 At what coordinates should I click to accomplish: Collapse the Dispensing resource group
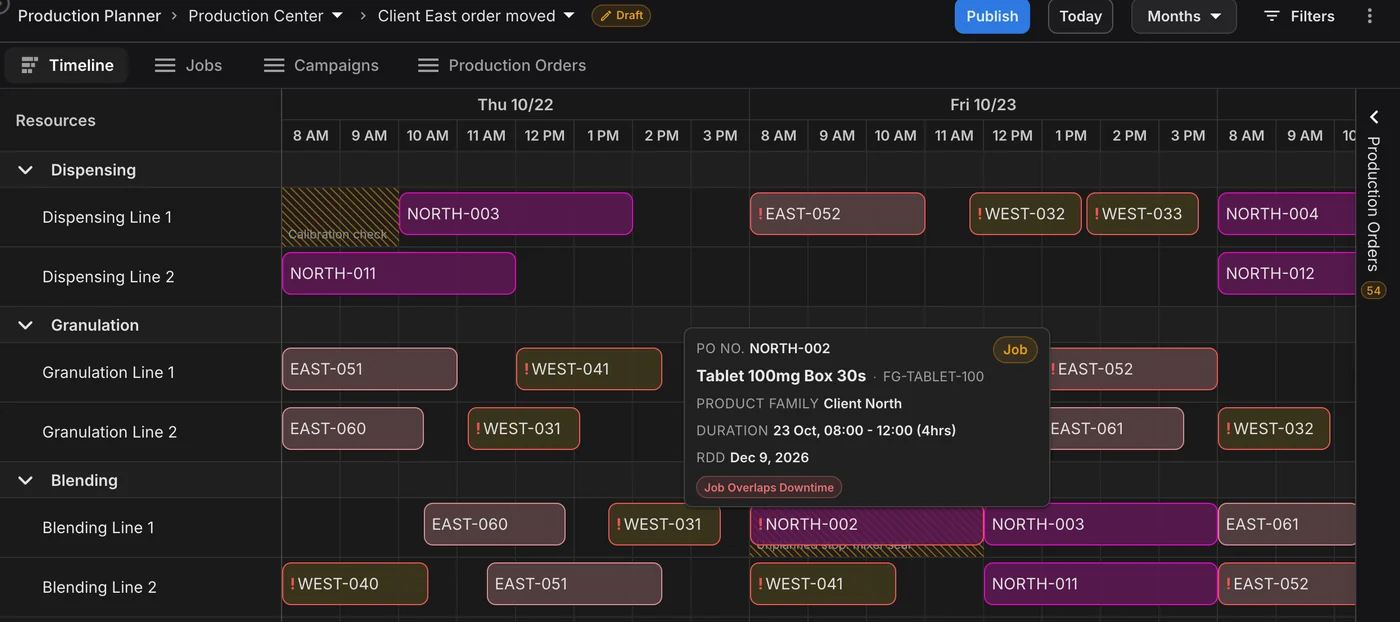(25, 170)
